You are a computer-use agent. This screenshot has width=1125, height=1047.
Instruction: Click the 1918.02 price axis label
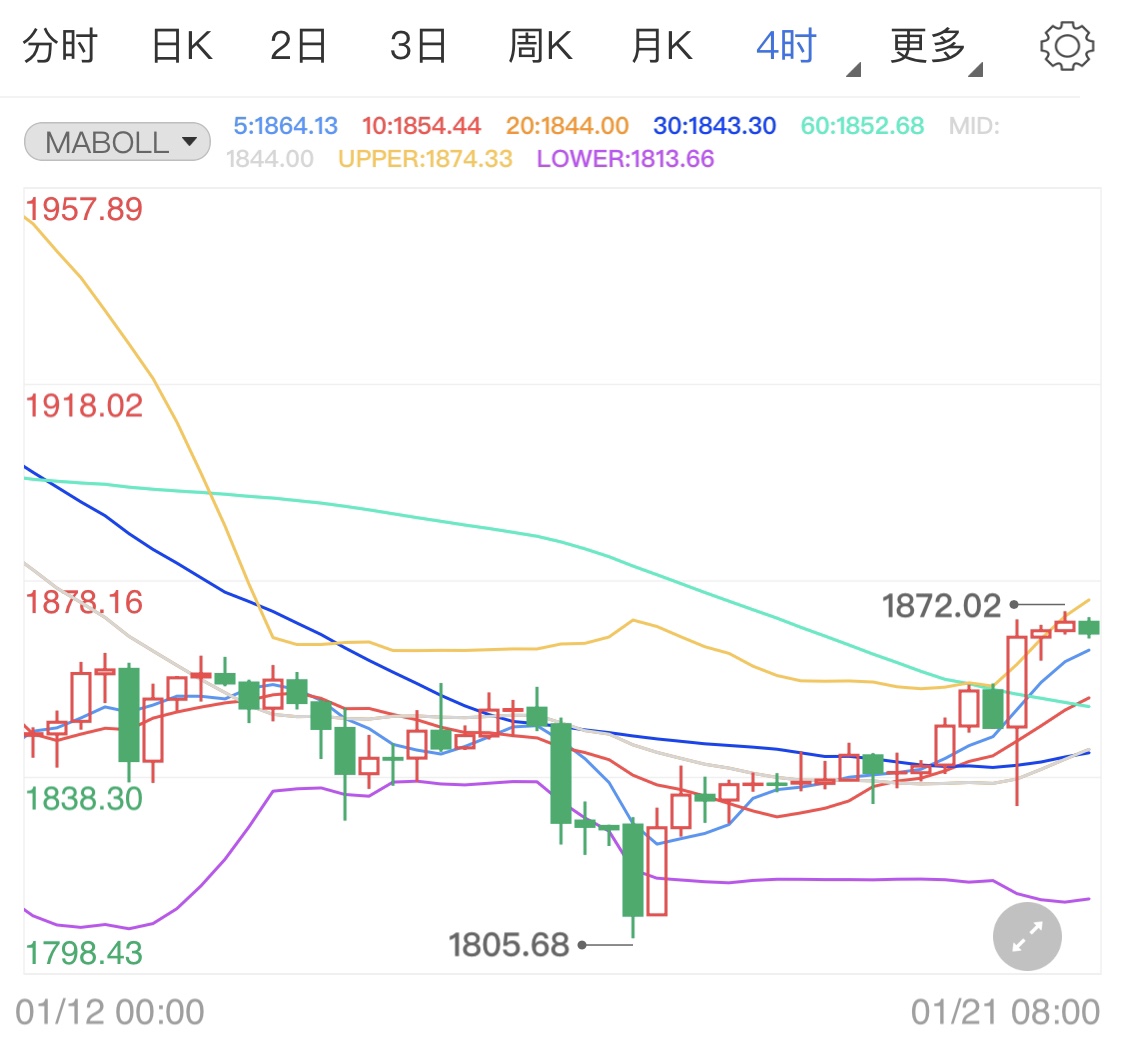(x=85, y=406)
